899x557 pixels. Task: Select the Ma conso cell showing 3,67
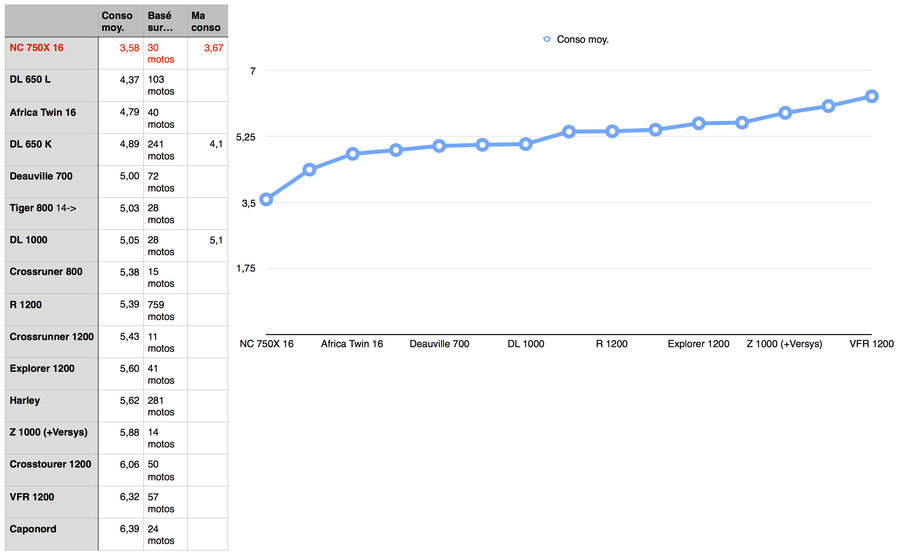click(208, 53)
